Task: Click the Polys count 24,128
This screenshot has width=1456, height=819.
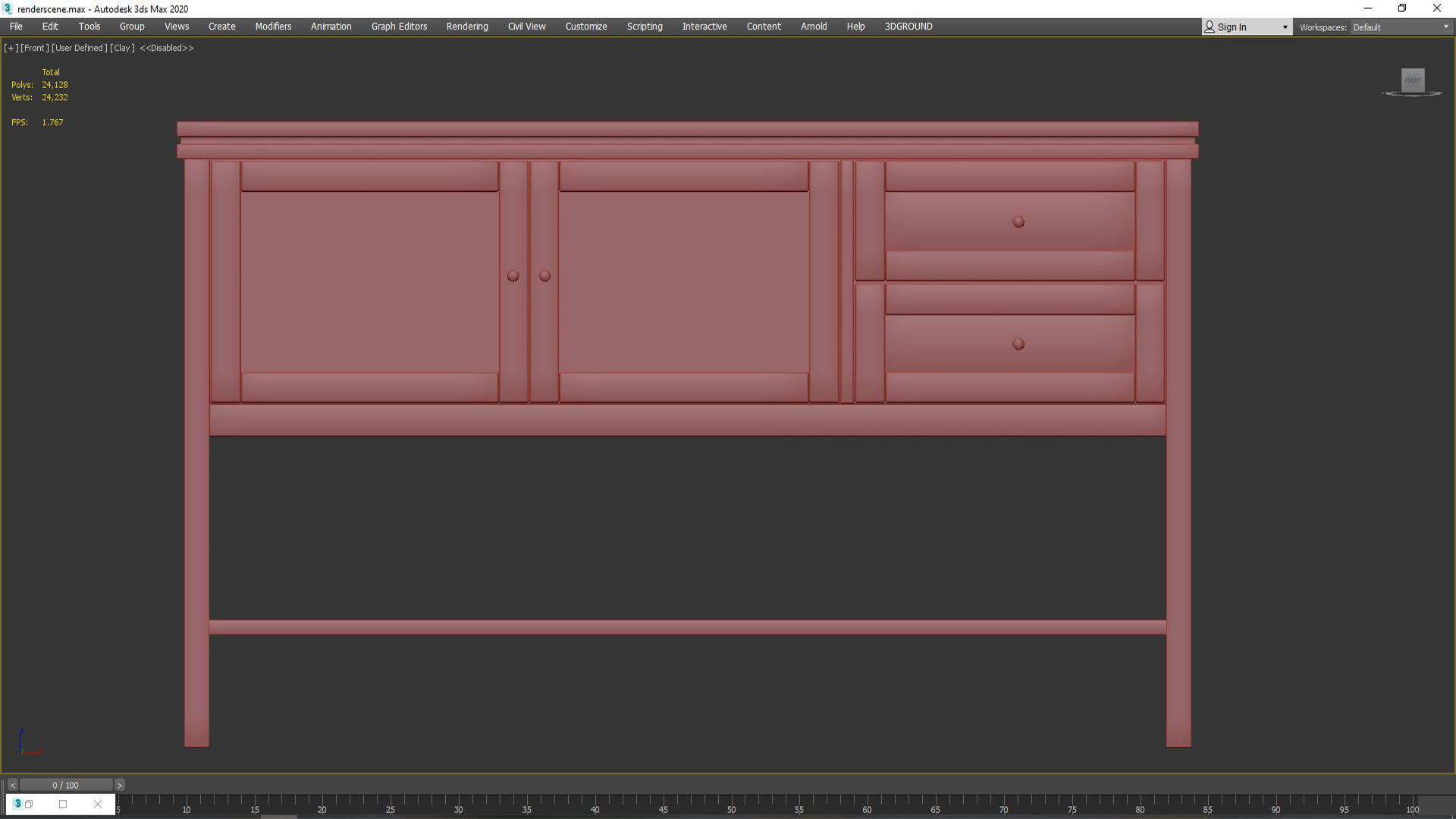Action: (x=55, y=85)
